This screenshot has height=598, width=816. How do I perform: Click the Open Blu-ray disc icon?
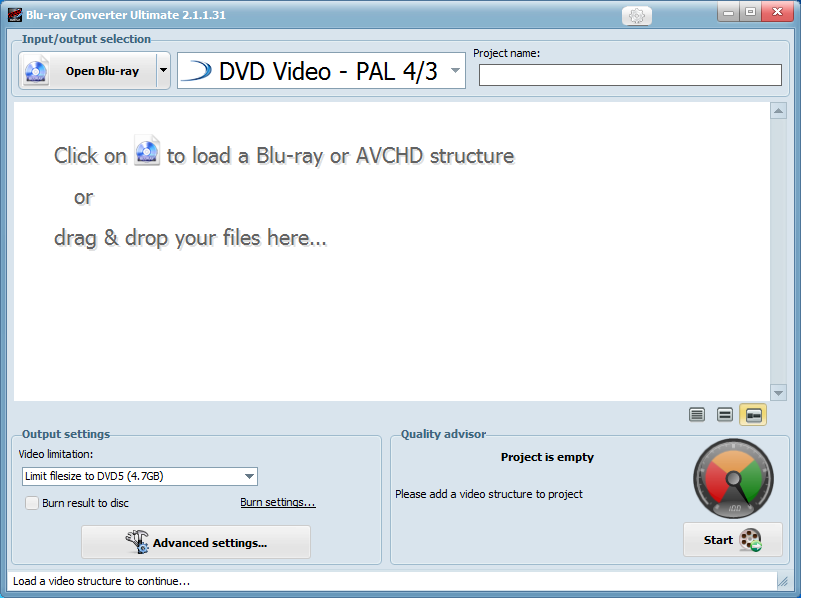tap(35, 70)
